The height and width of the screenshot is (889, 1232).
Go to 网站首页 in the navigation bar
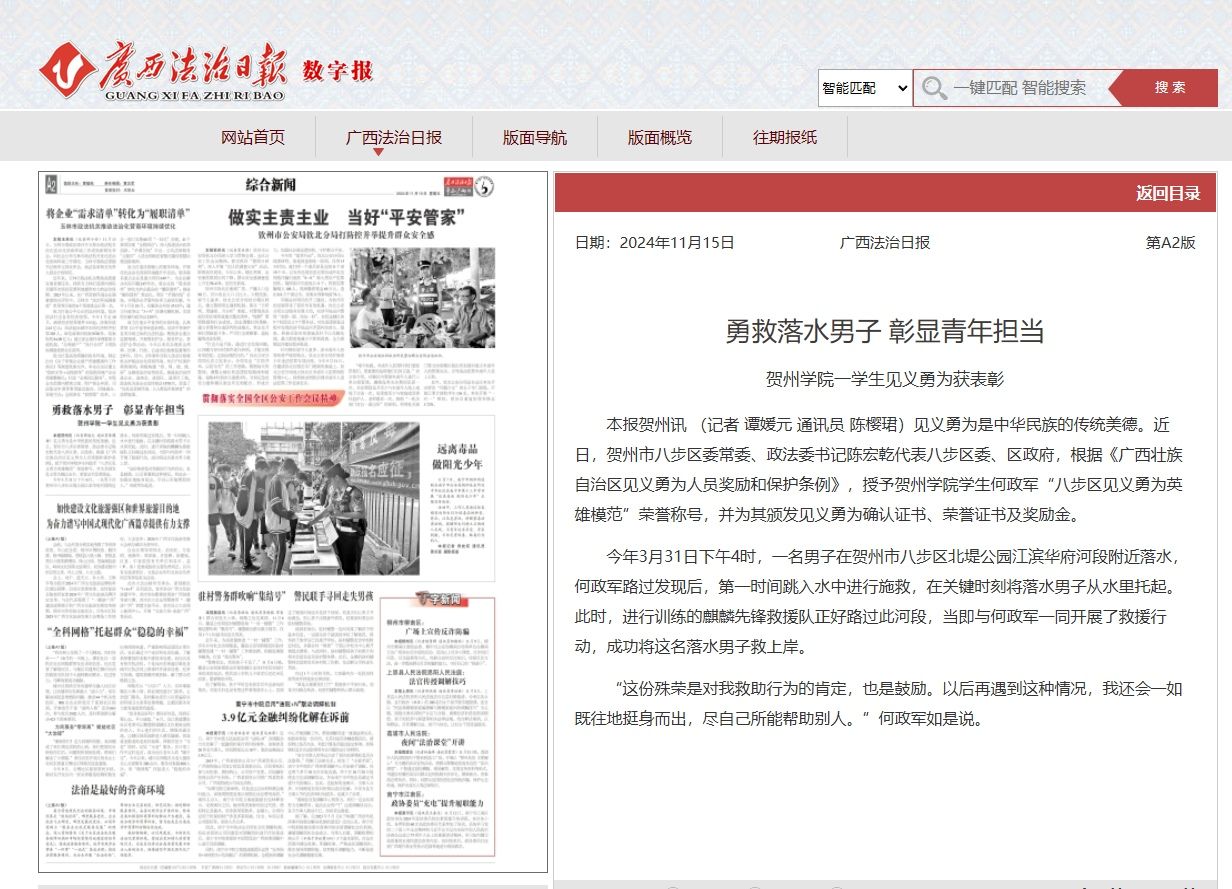tap(253, 137)
